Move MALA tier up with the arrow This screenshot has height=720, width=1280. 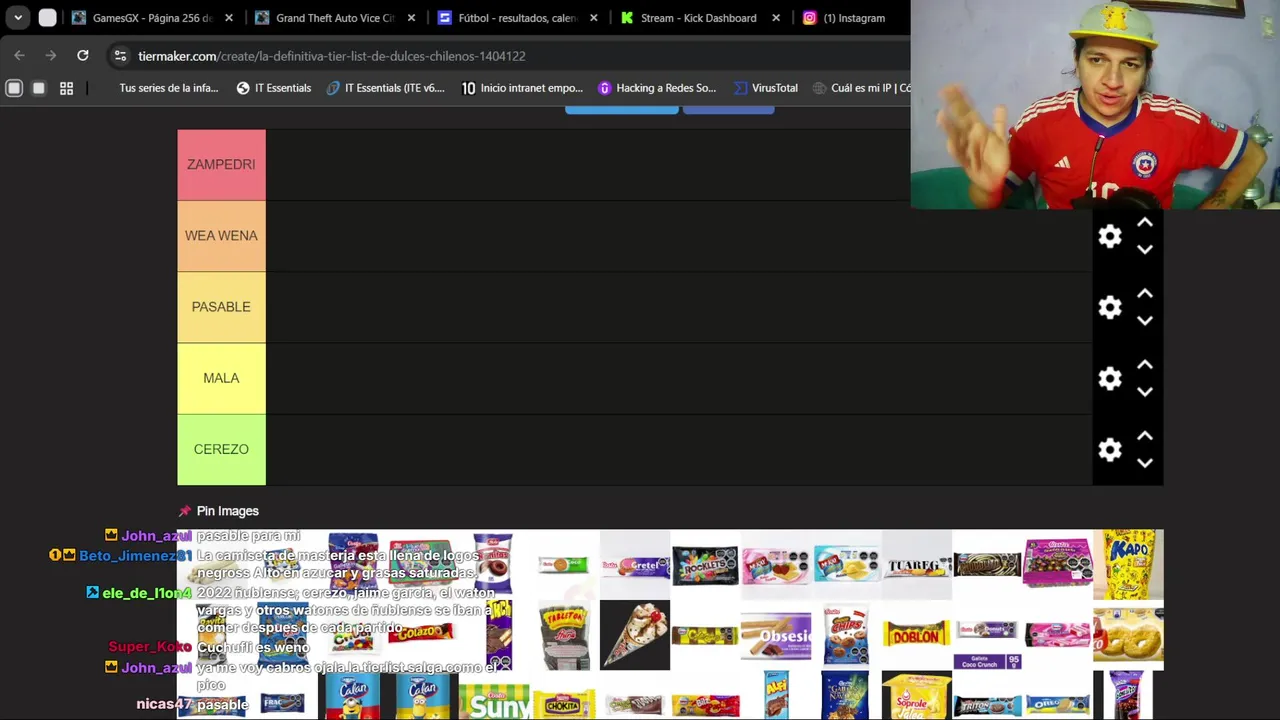(x=1145, y=365)
